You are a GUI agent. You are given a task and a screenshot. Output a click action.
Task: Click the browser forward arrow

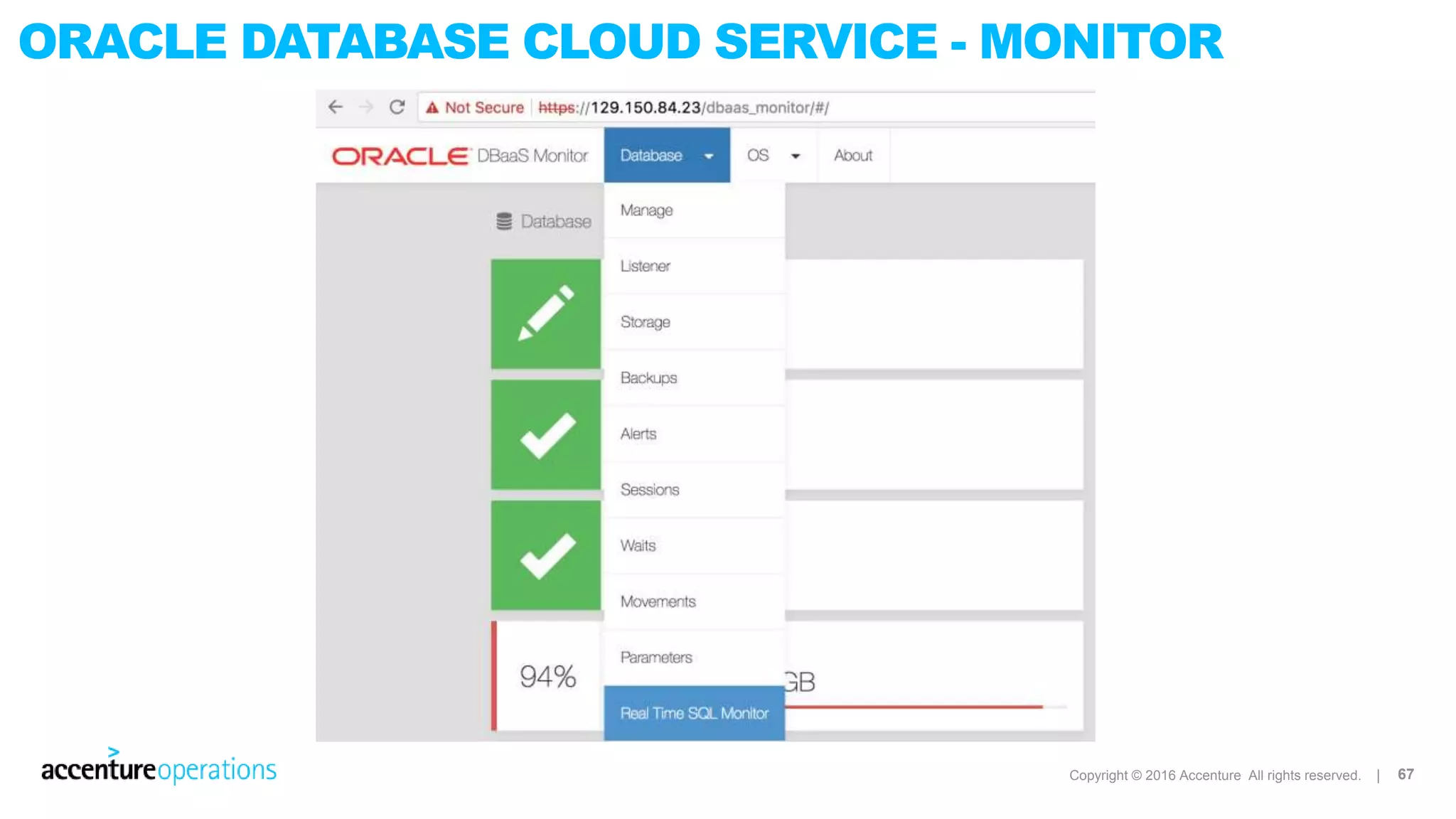(366, 107)
